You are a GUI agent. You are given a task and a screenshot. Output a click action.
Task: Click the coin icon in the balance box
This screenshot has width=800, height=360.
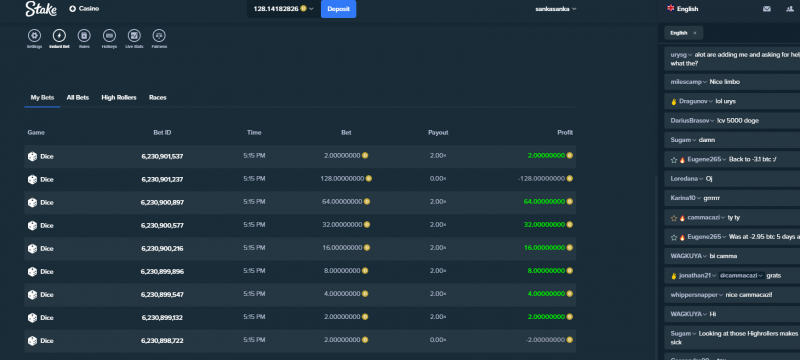304,9
